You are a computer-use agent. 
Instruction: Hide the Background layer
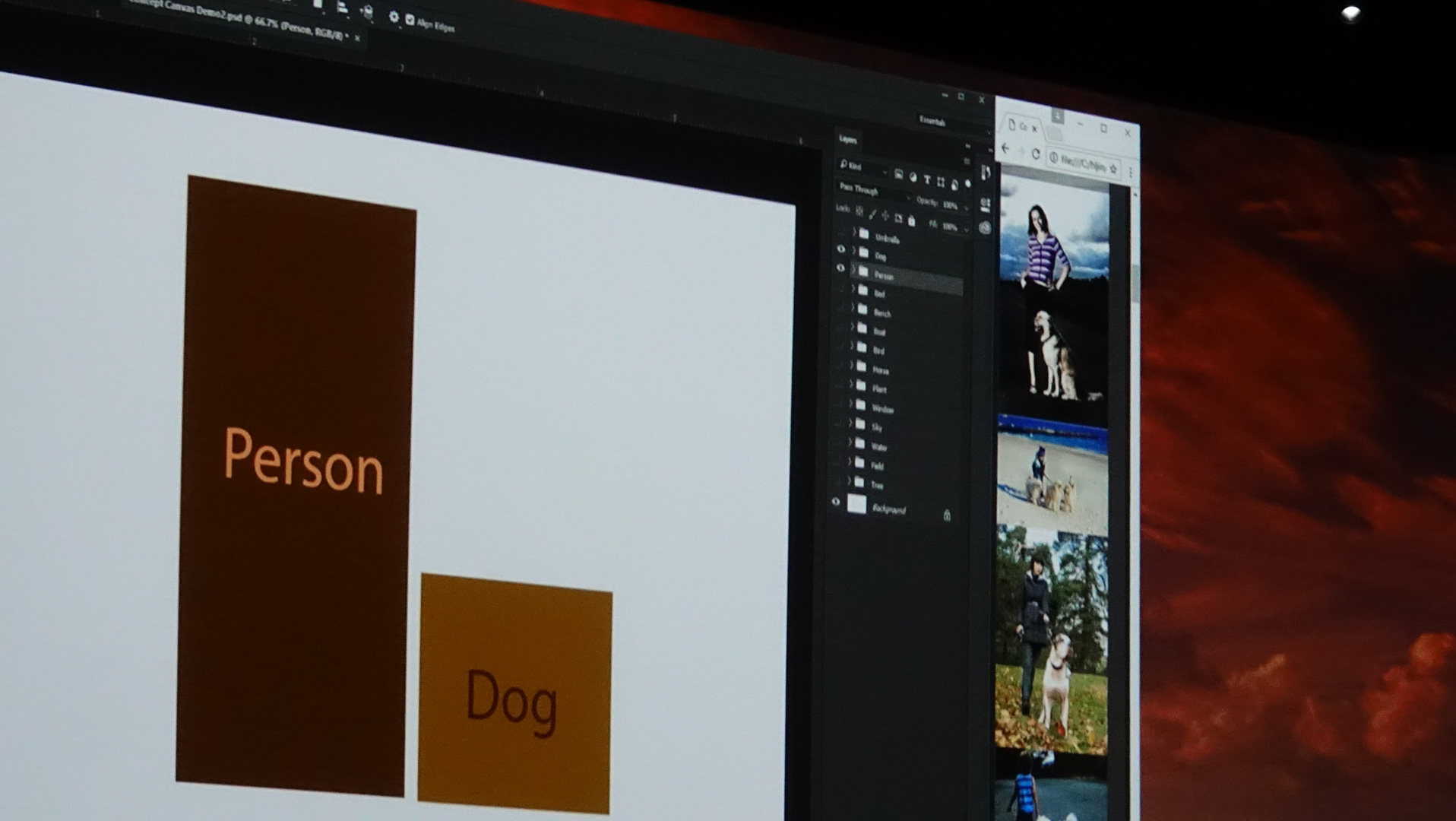(836, 502)
